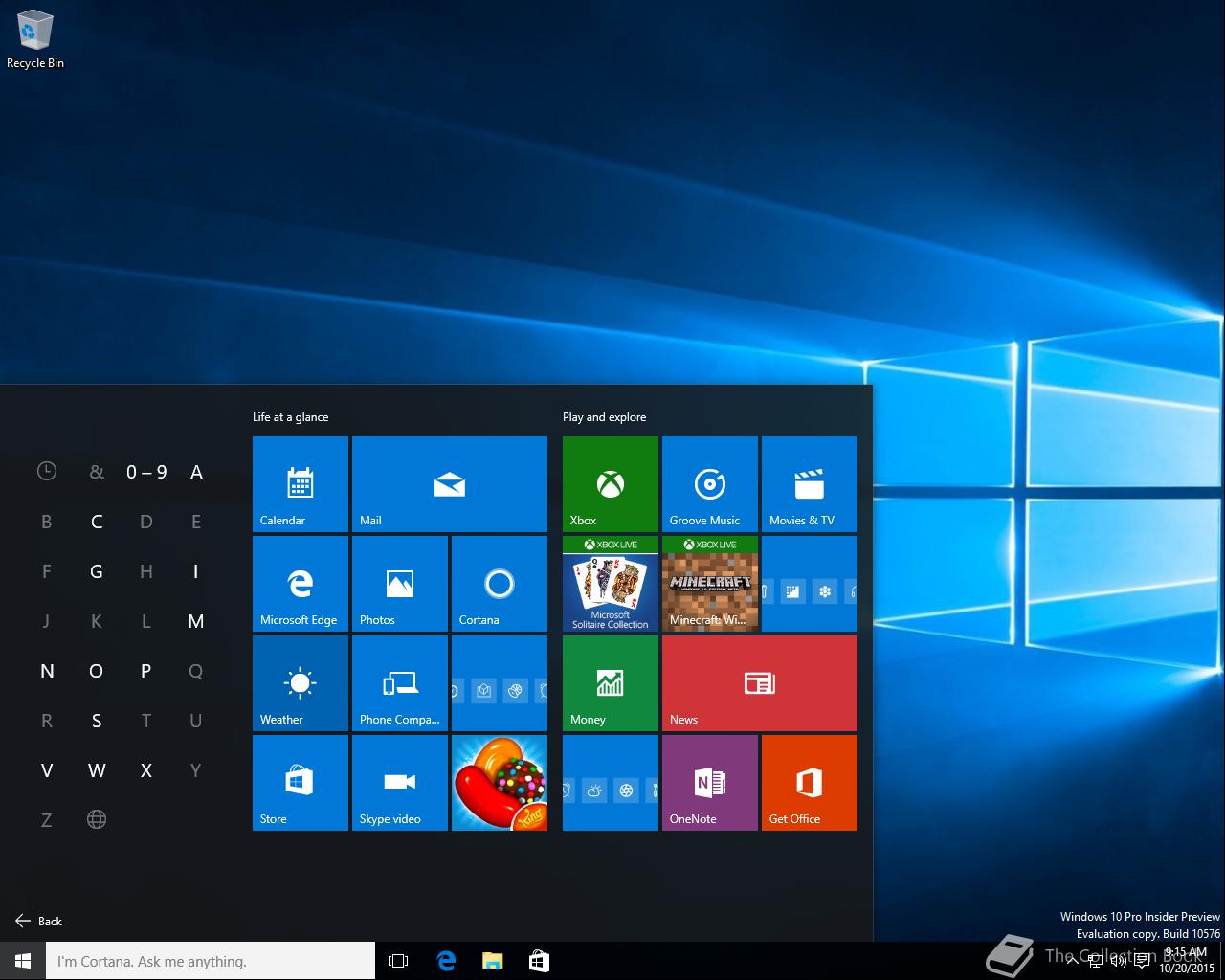Launch the OneNote tile
The height and width of the screenshot is (980, 1225).
click(x=710, y=783)
